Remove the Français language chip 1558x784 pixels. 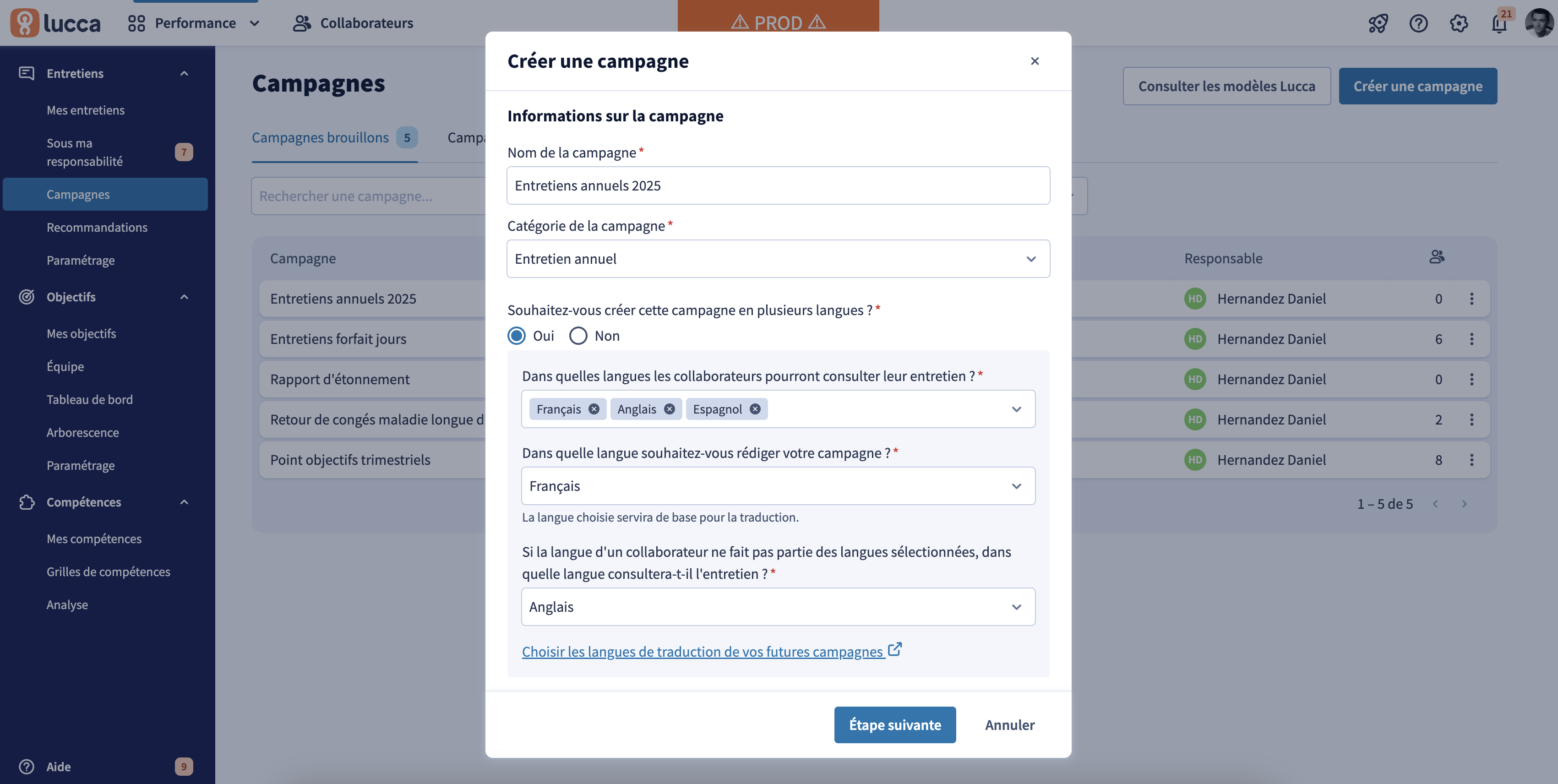[594, 409]
